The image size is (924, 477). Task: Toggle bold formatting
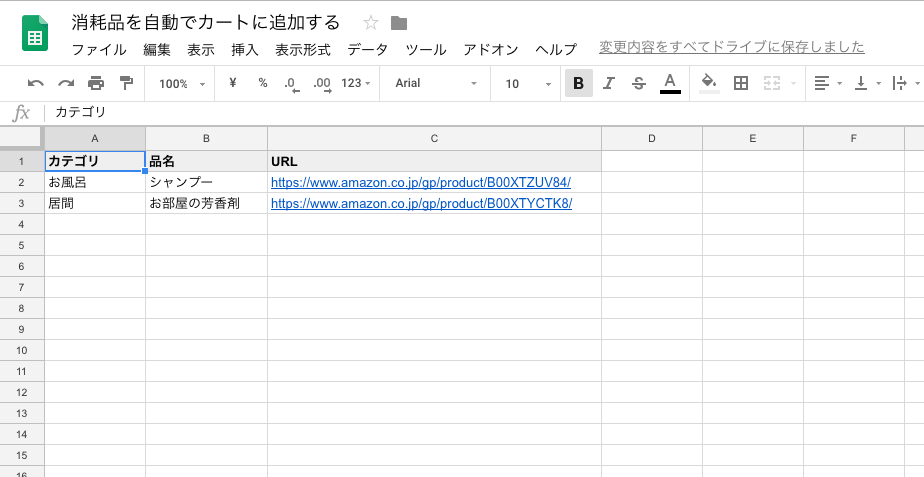coord(579,84)
